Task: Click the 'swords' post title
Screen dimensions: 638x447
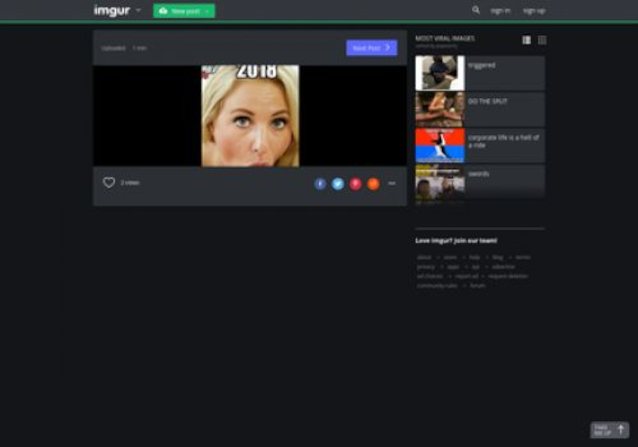Action: [x=478, y=174]
